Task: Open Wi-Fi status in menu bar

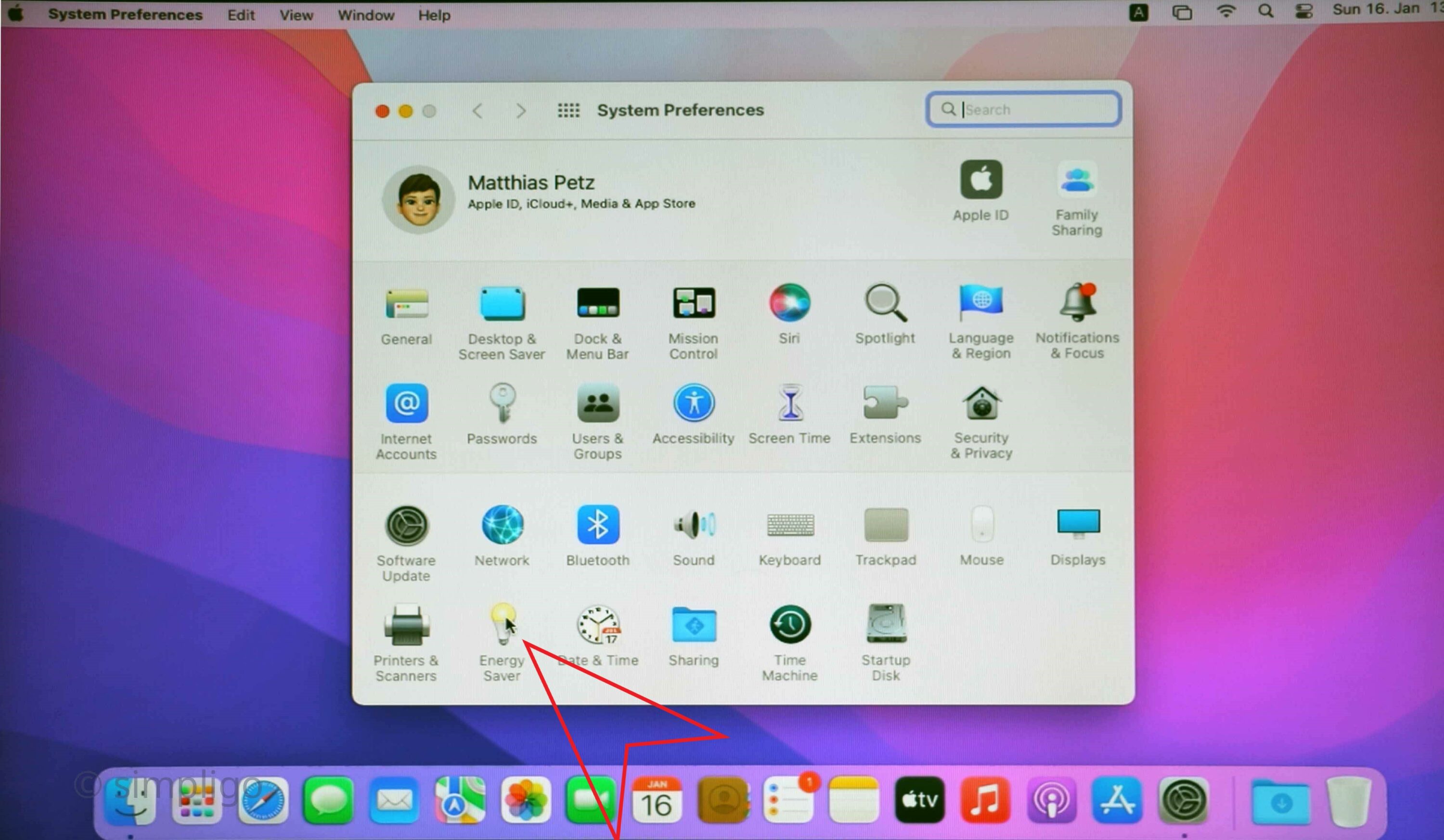Action: [1225, 12]
